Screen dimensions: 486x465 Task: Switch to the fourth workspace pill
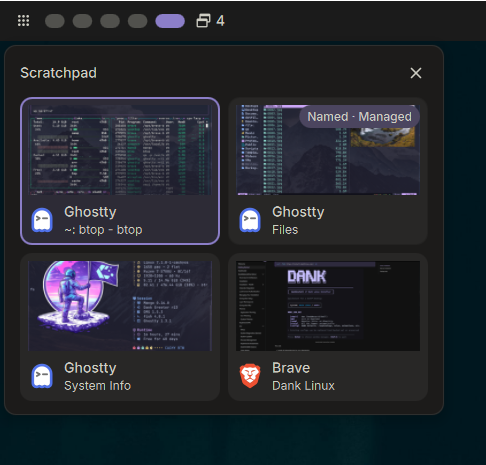point(137,21)
